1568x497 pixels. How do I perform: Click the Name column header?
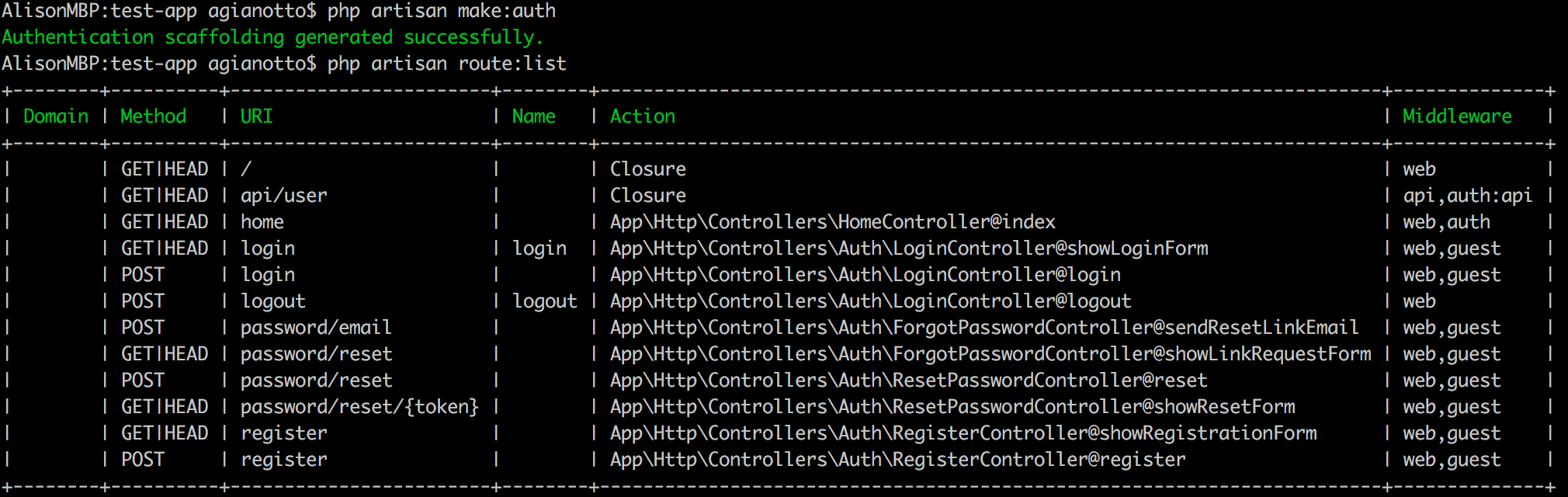click(534, 116)
